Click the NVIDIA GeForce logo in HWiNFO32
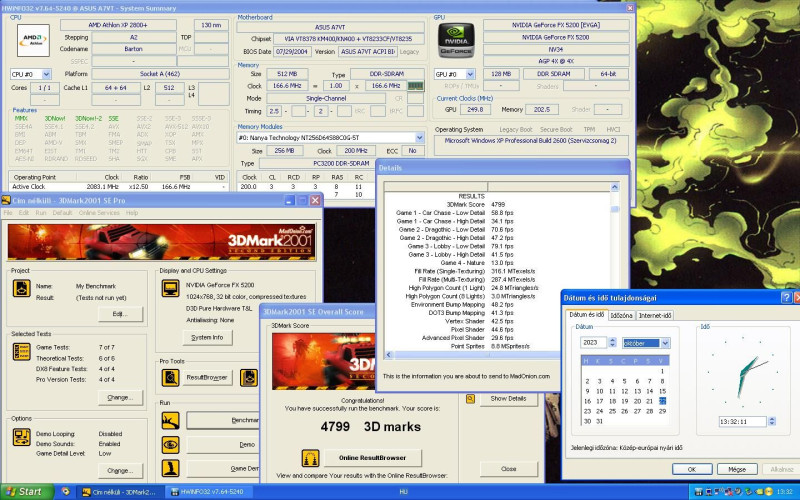 (x=456, y=40)
